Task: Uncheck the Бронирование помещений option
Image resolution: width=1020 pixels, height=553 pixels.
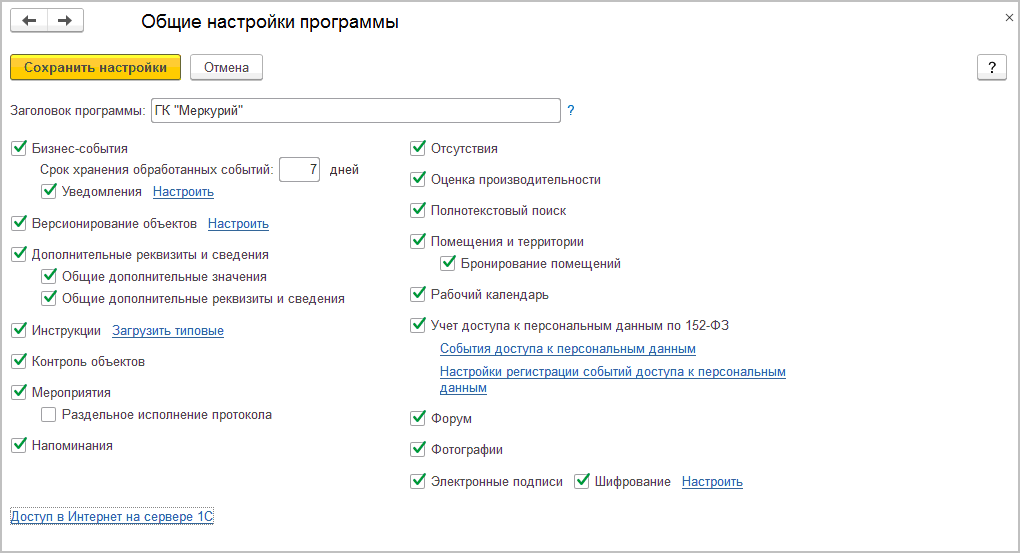Action: (x=448, y=264)
